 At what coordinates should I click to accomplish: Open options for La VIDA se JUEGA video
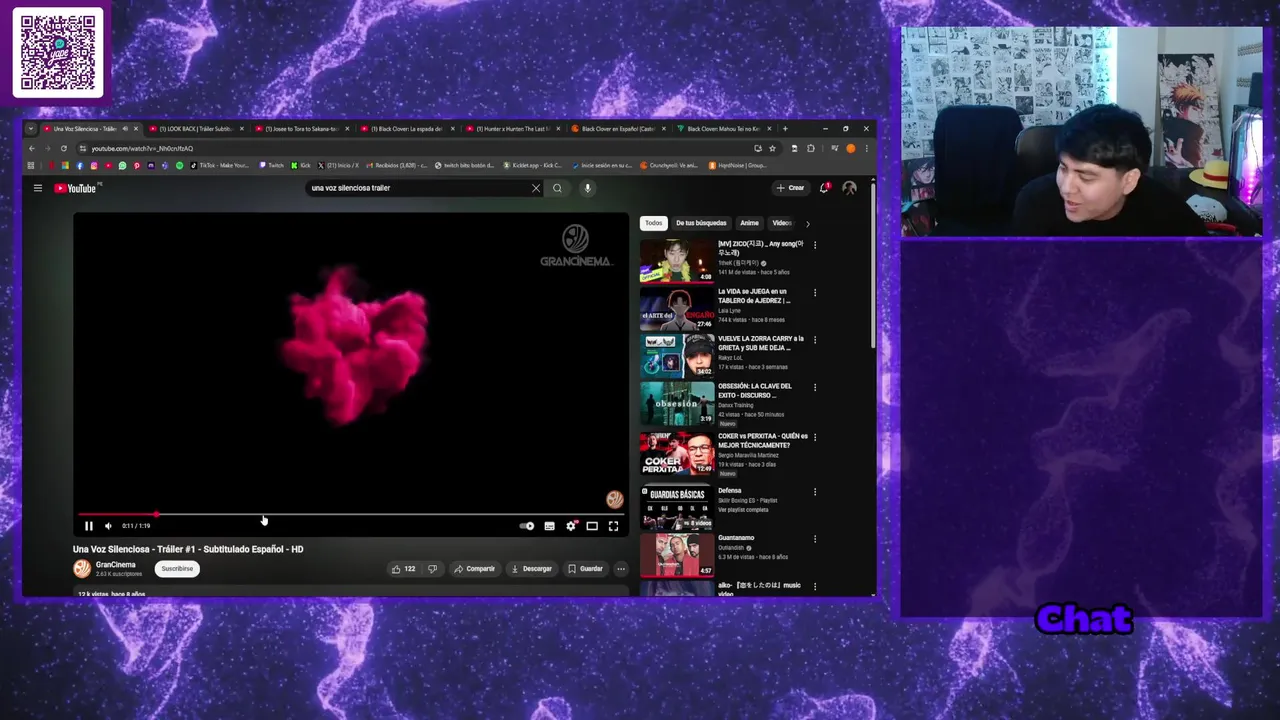[814, 293]
